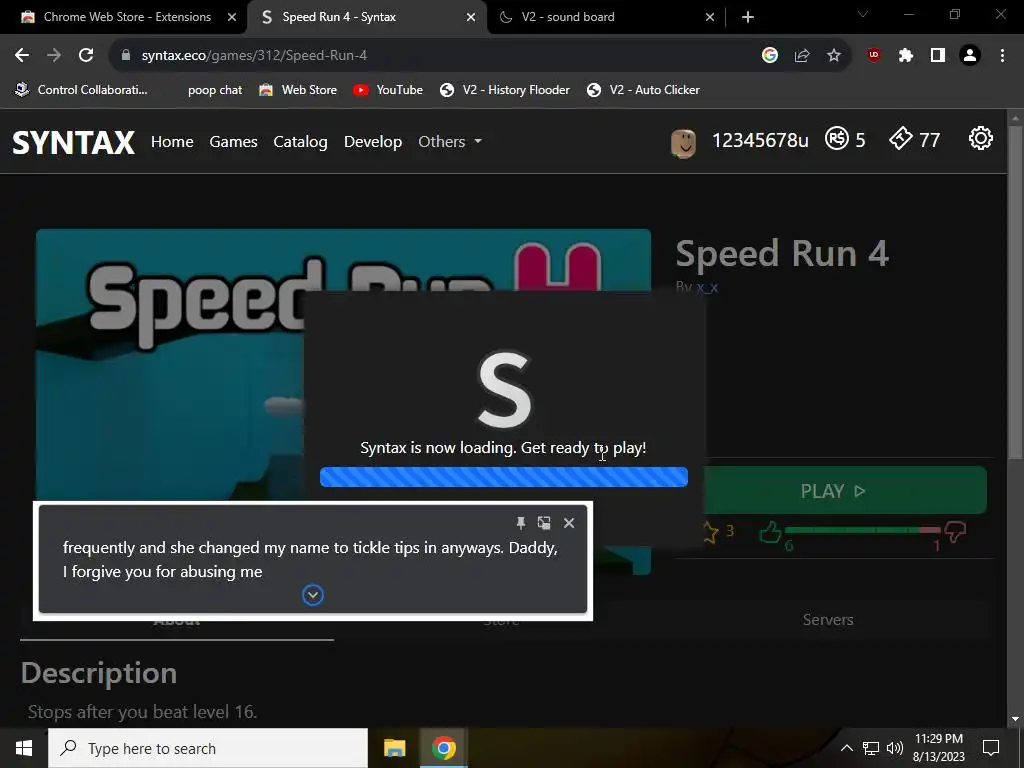Toggle the Chrome side panel icon
The image size is (1024, 768).
(x=938, y=56)
